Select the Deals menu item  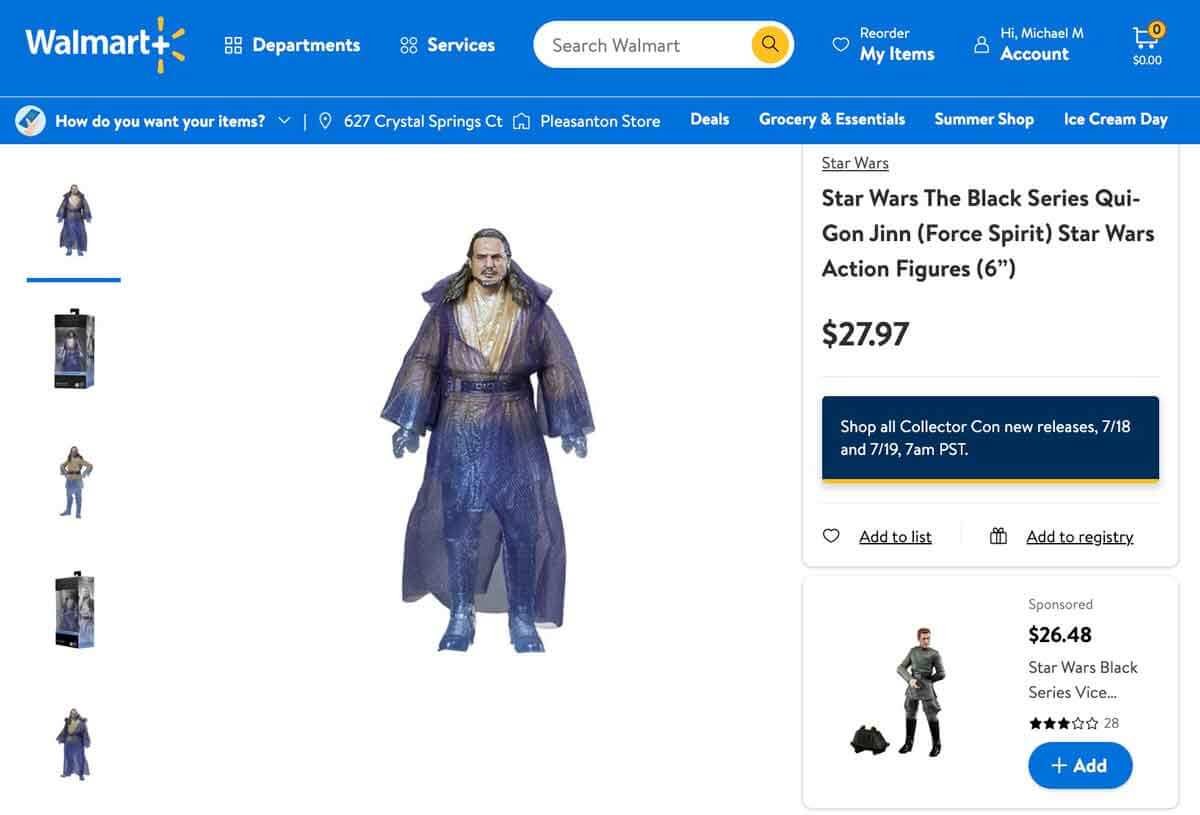pyautogui.click(x=709, y=119)
